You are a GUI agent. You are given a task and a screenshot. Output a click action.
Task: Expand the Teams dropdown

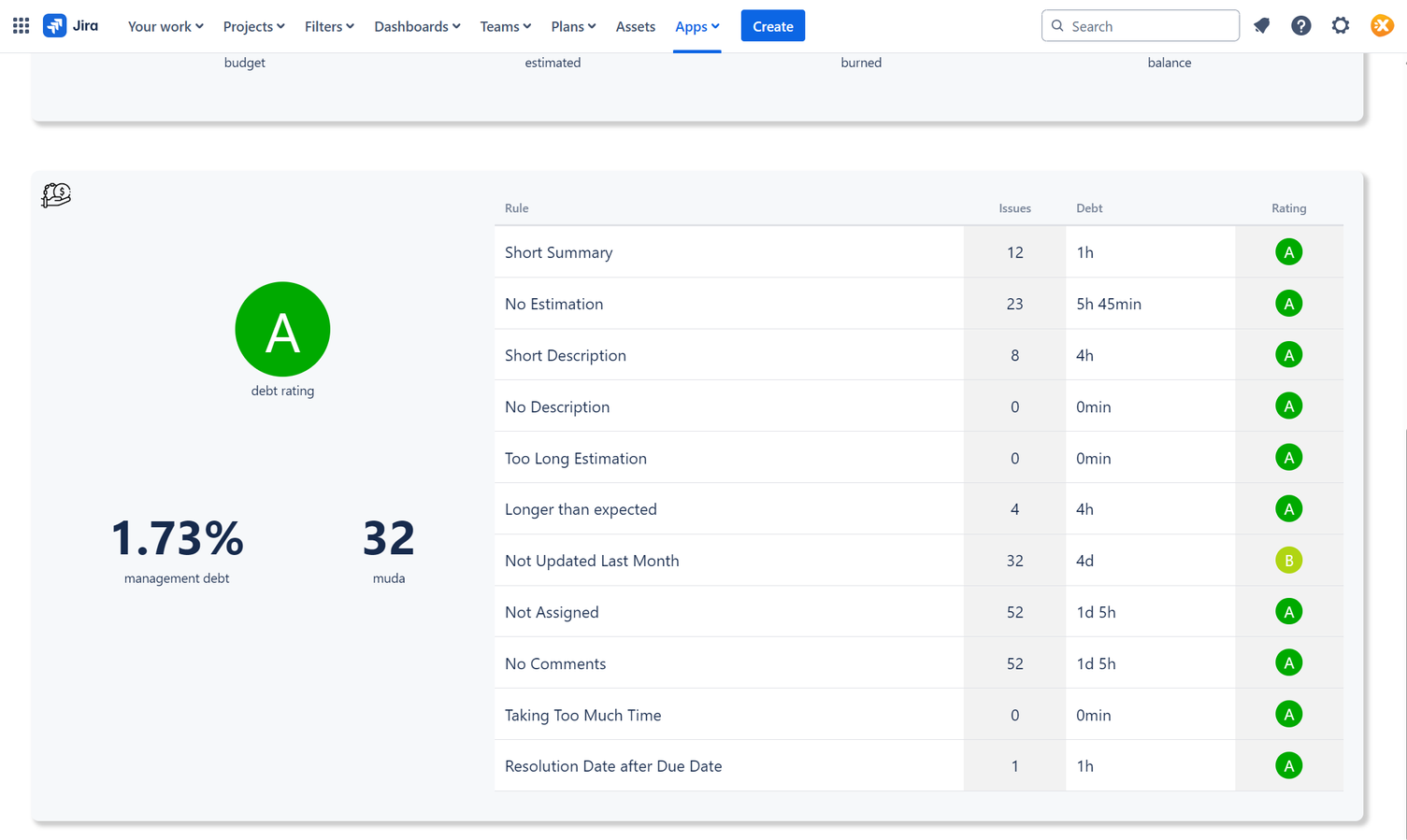[505, 26]
